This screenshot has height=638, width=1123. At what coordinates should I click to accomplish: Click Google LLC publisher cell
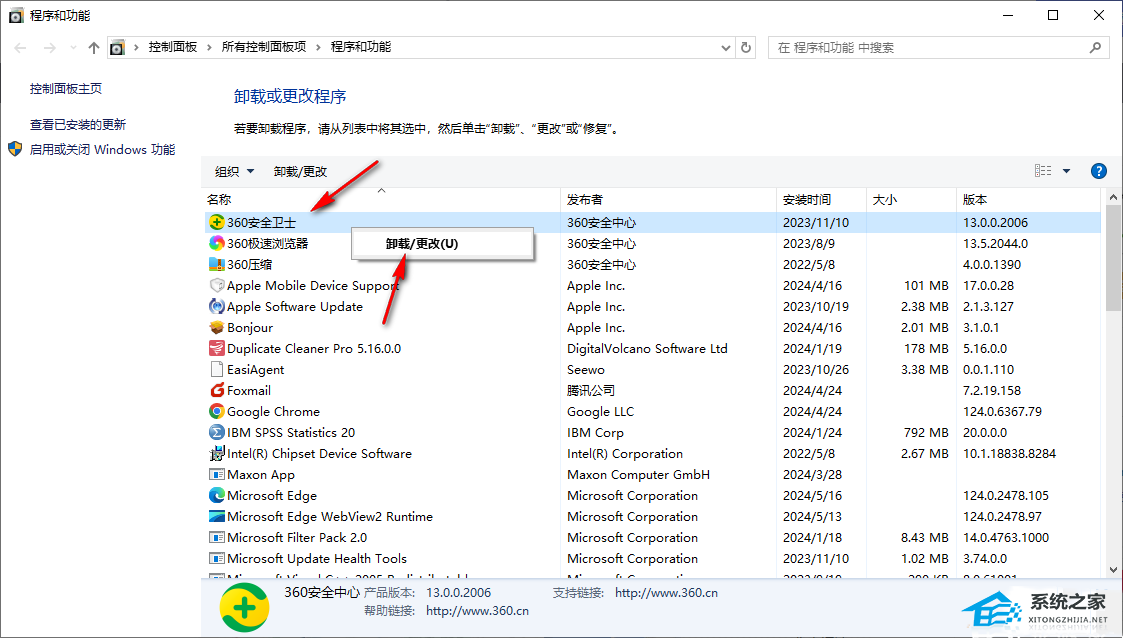600,412
